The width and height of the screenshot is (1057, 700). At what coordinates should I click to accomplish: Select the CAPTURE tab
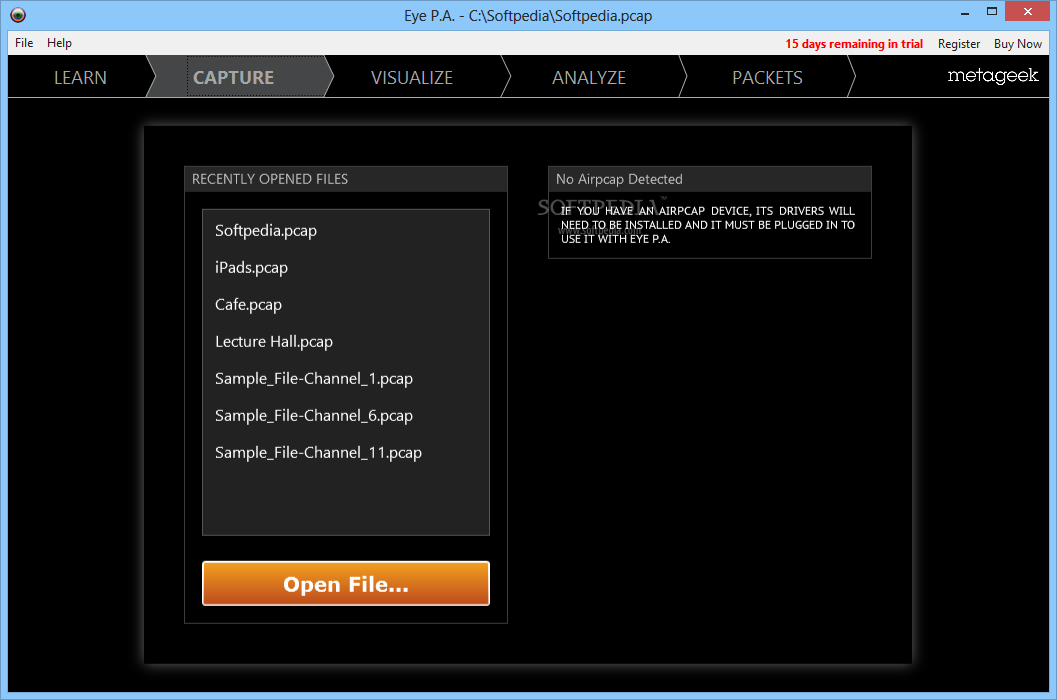[233, 78]
